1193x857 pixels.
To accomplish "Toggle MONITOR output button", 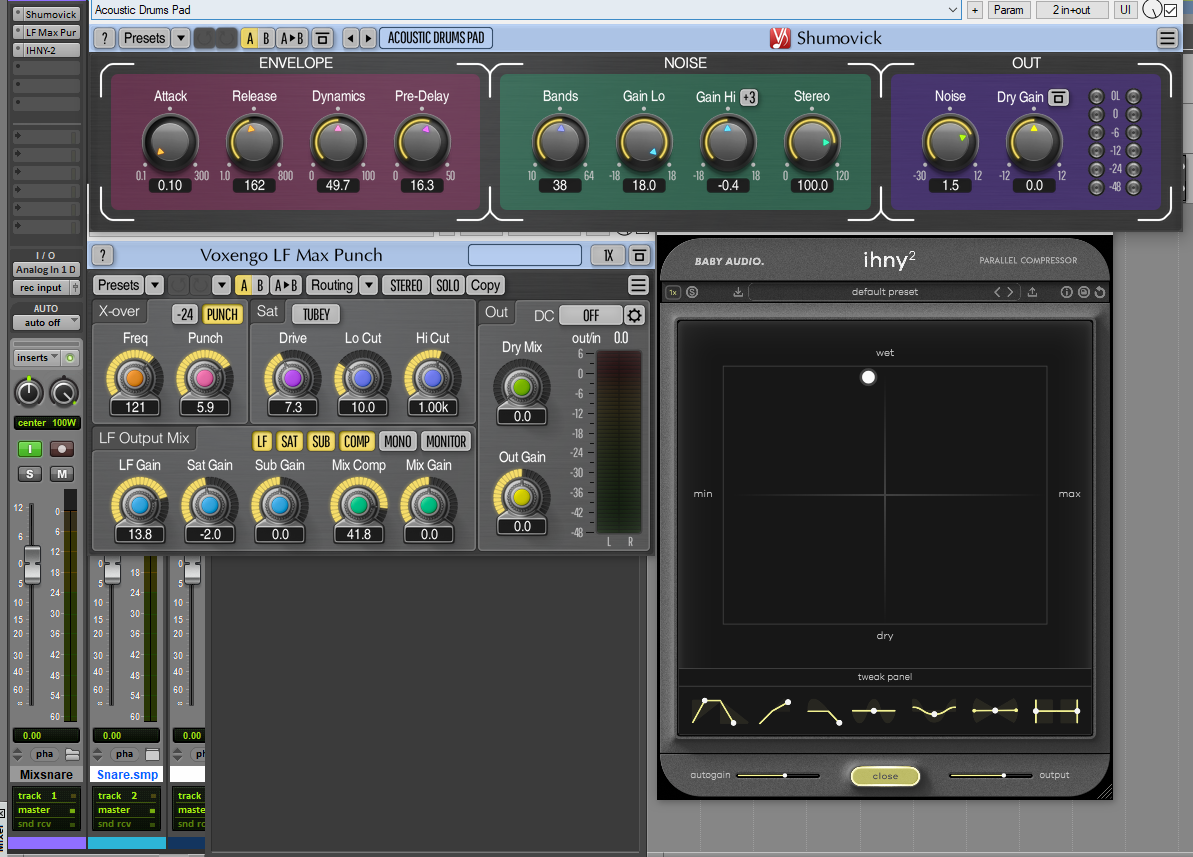I will [x=446, y=442].
